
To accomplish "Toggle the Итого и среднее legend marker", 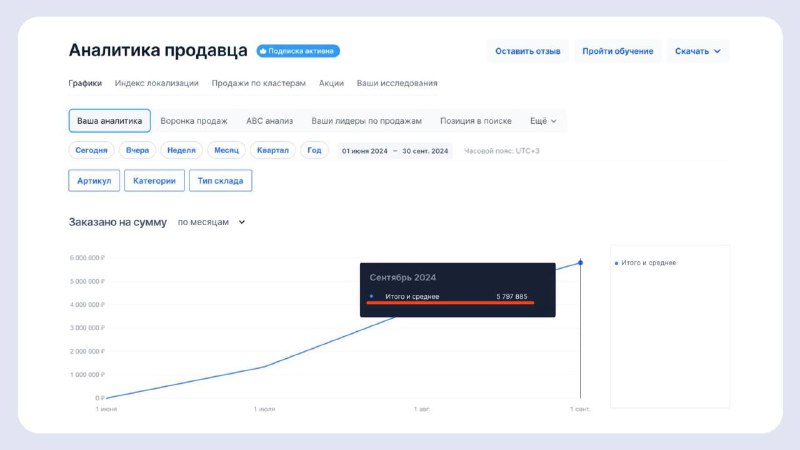I will (x=616, y=263).
